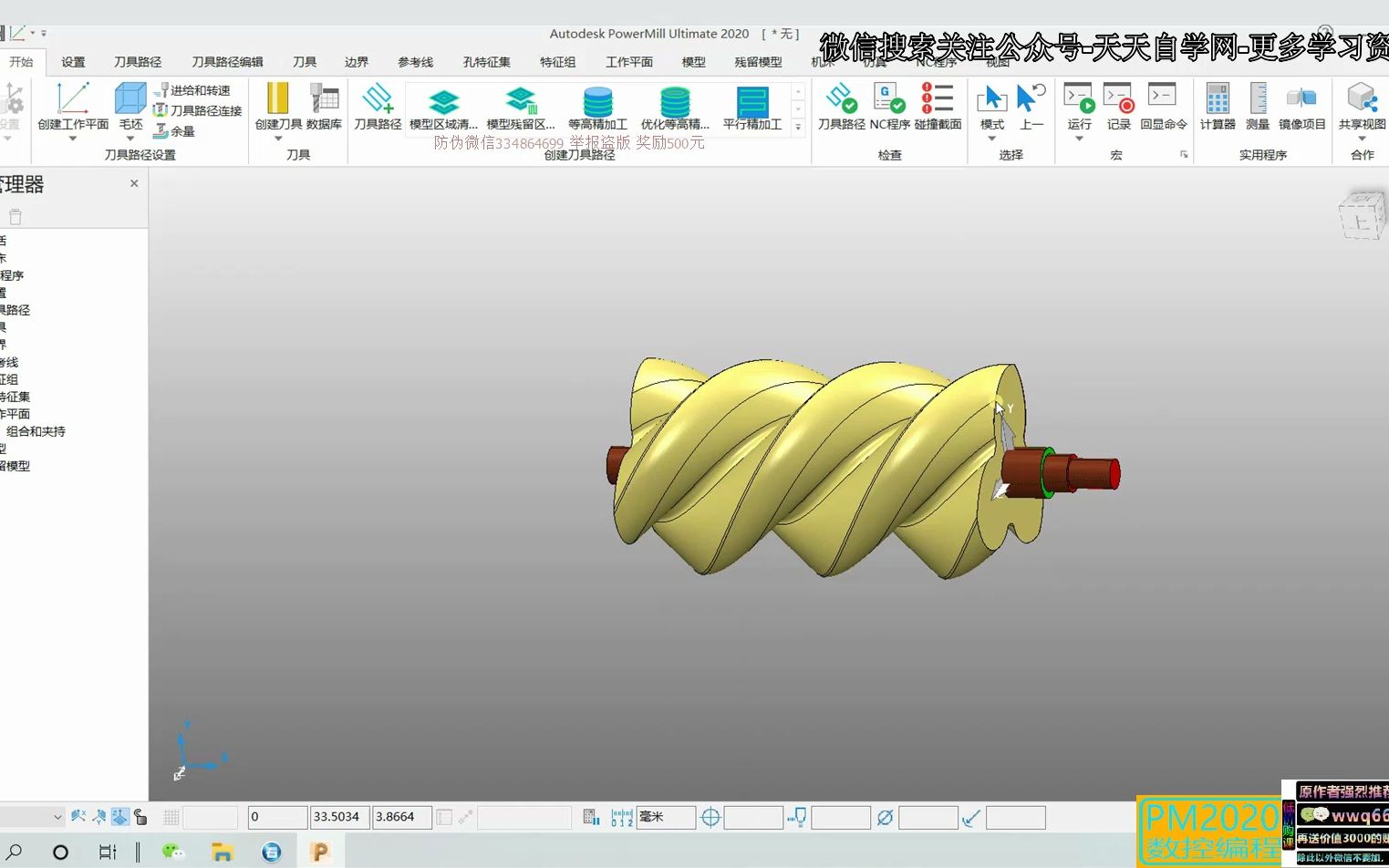The image size is (1389, 868).
Task: Click the 运行 macro run icon
Action: coord(1079,98)
